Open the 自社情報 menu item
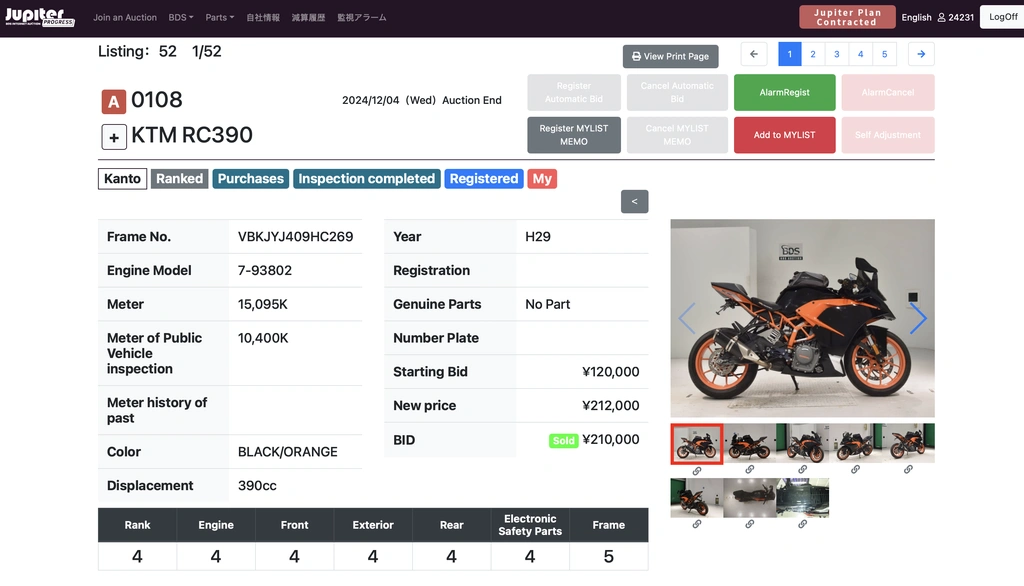 [x=263, y=18]
